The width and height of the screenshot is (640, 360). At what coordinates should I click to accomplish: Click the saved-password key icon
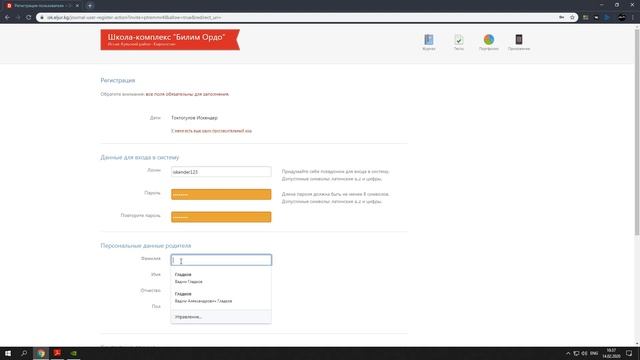pyautogui.click(x=562, y=18)
